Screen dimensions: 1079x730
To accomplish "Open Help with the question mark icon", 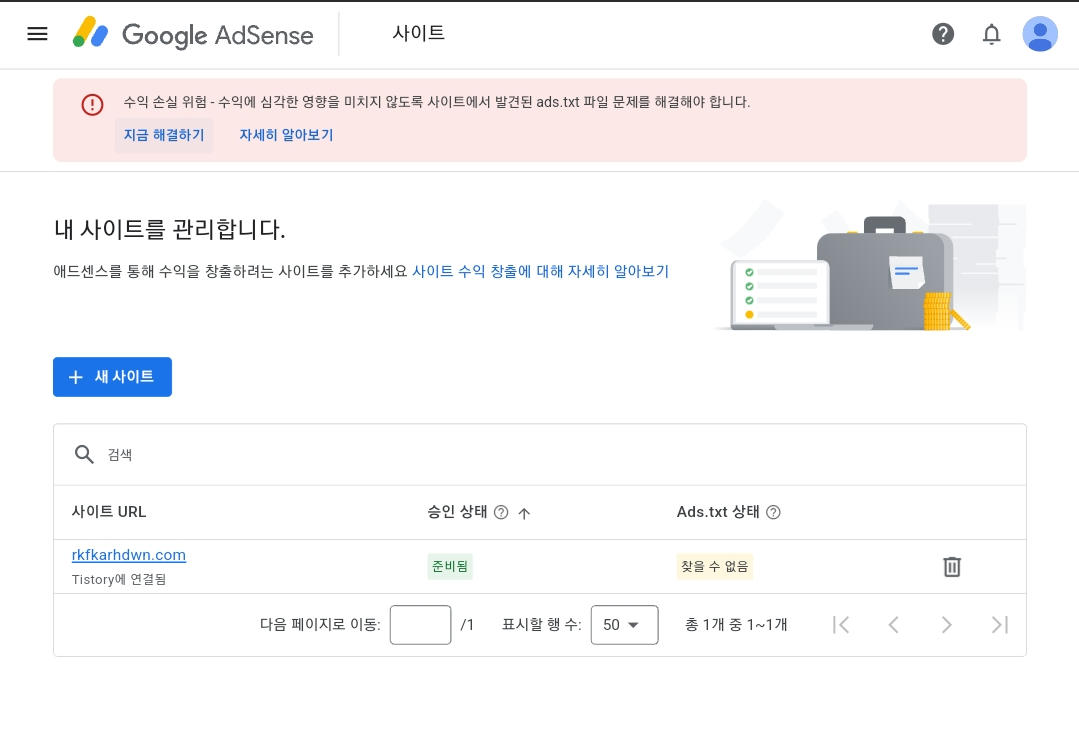I will pyautogui.click(x=943, y=33).
